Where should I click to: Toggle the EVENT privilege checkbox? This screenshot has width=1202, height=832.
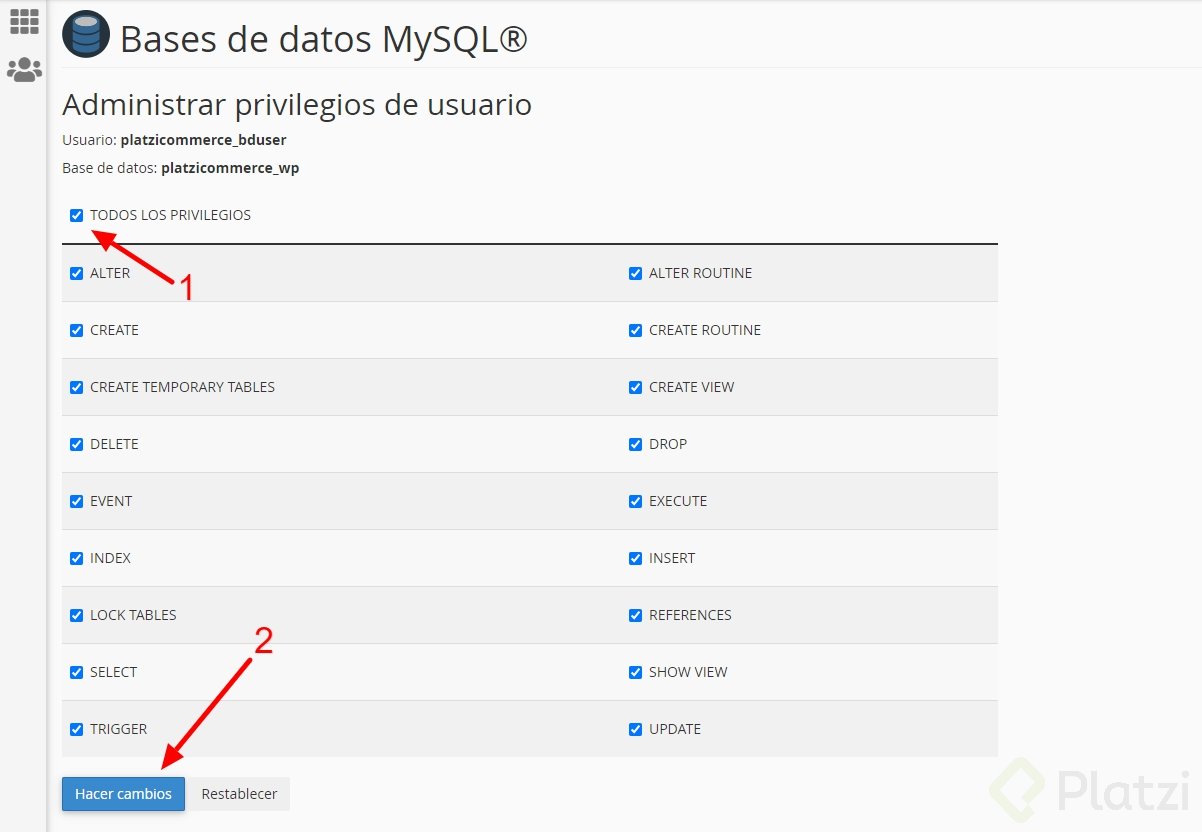click(77, 501)
